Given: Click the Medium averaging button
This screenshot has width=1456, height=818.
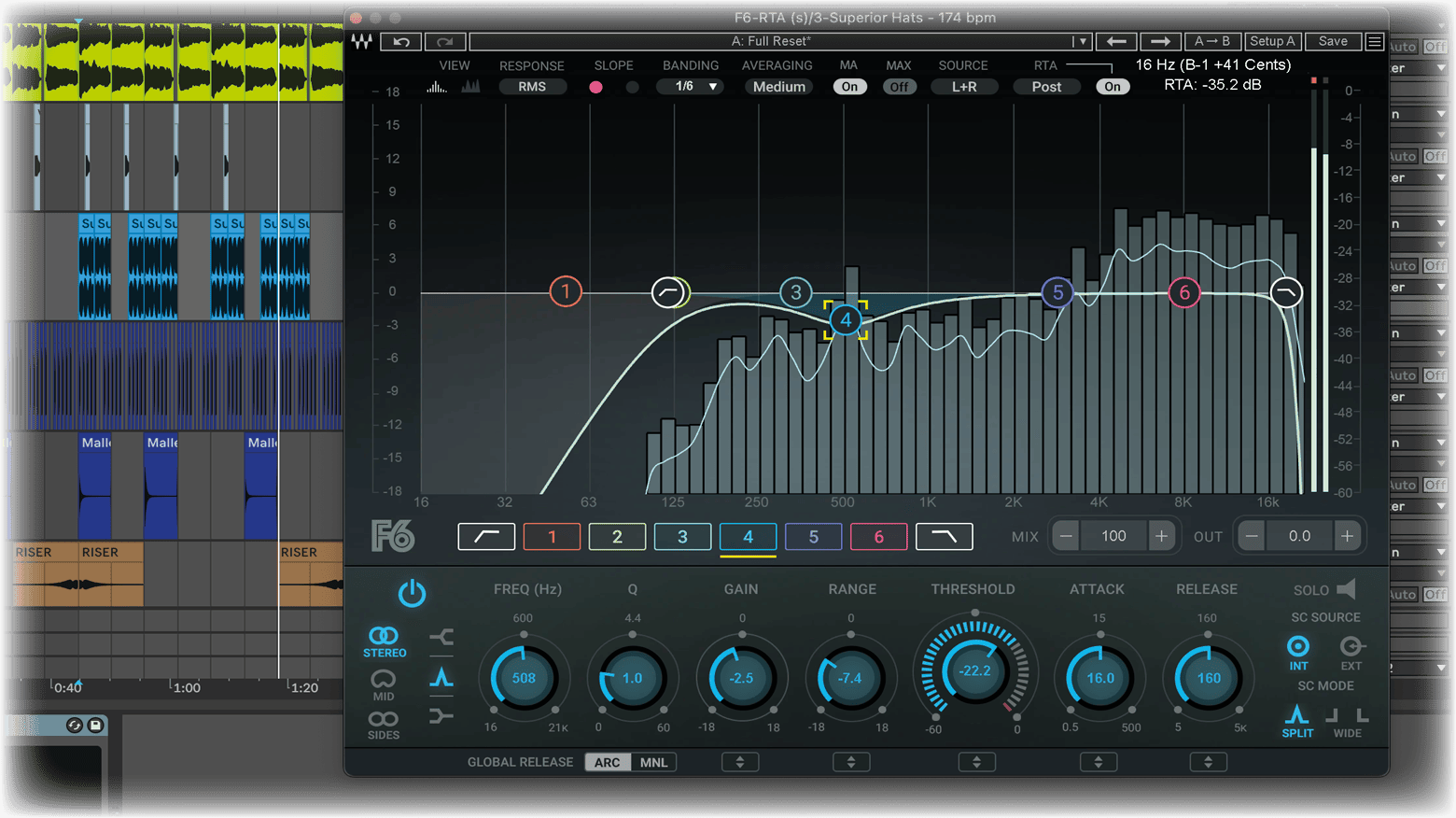Looking at the screenshot, I should point(779,87).
